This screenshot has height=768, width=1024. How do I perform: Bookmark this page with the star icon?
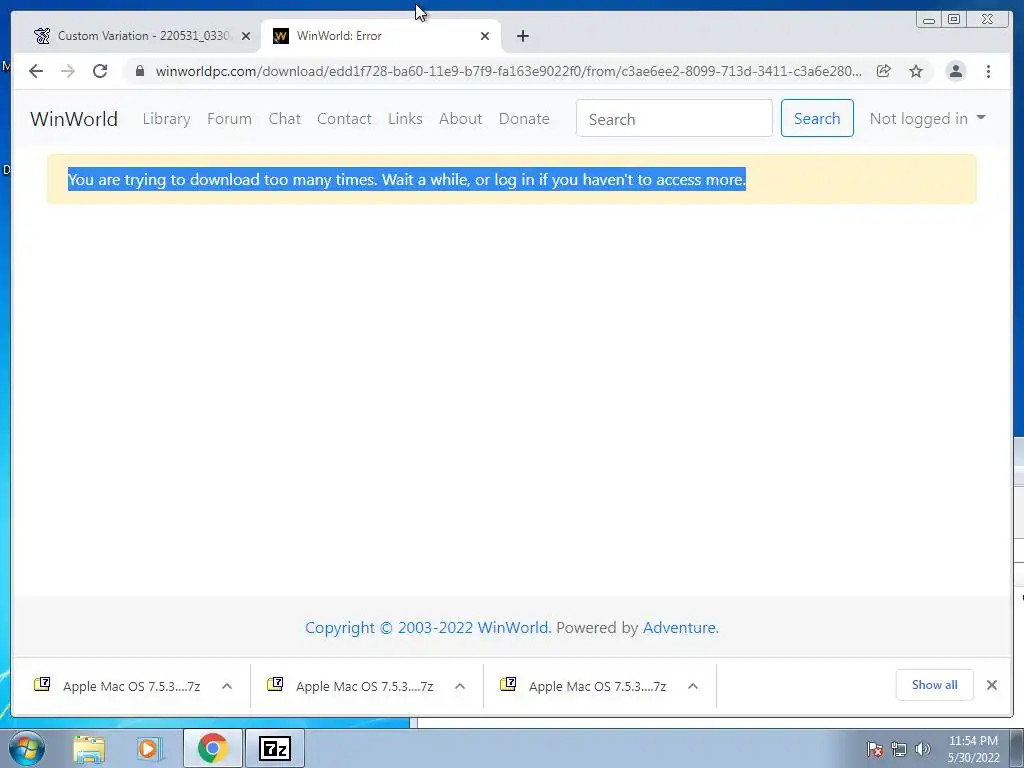point(916,71)
